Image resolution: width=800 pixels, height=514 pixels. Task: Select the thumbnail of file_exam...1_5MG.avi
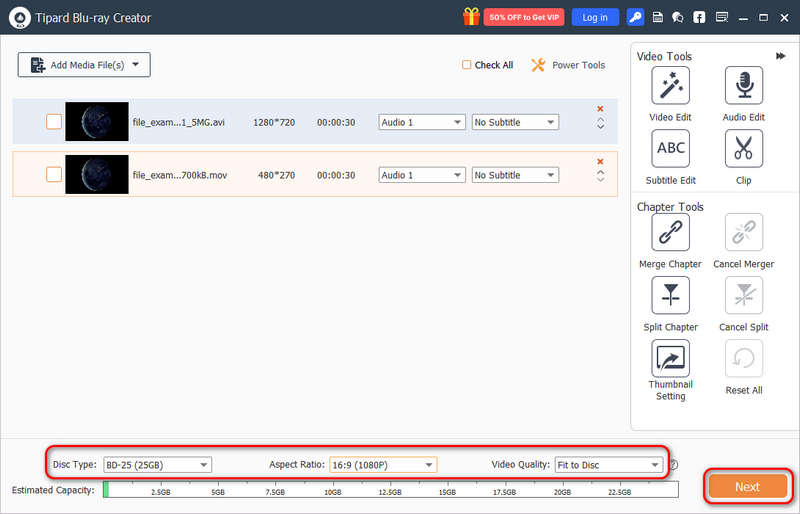click(x=97, y=121)
